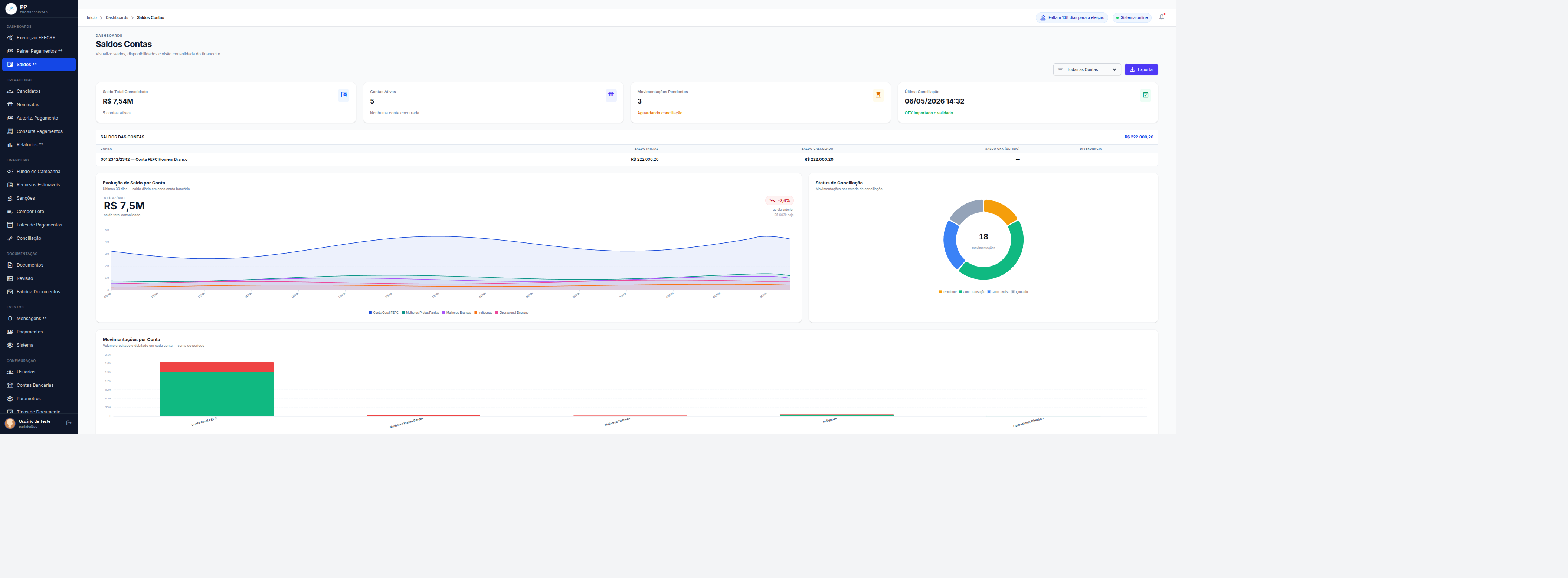
Task: Click the Painel Pagamentos sidebar icon
Action: pos(10,51)
